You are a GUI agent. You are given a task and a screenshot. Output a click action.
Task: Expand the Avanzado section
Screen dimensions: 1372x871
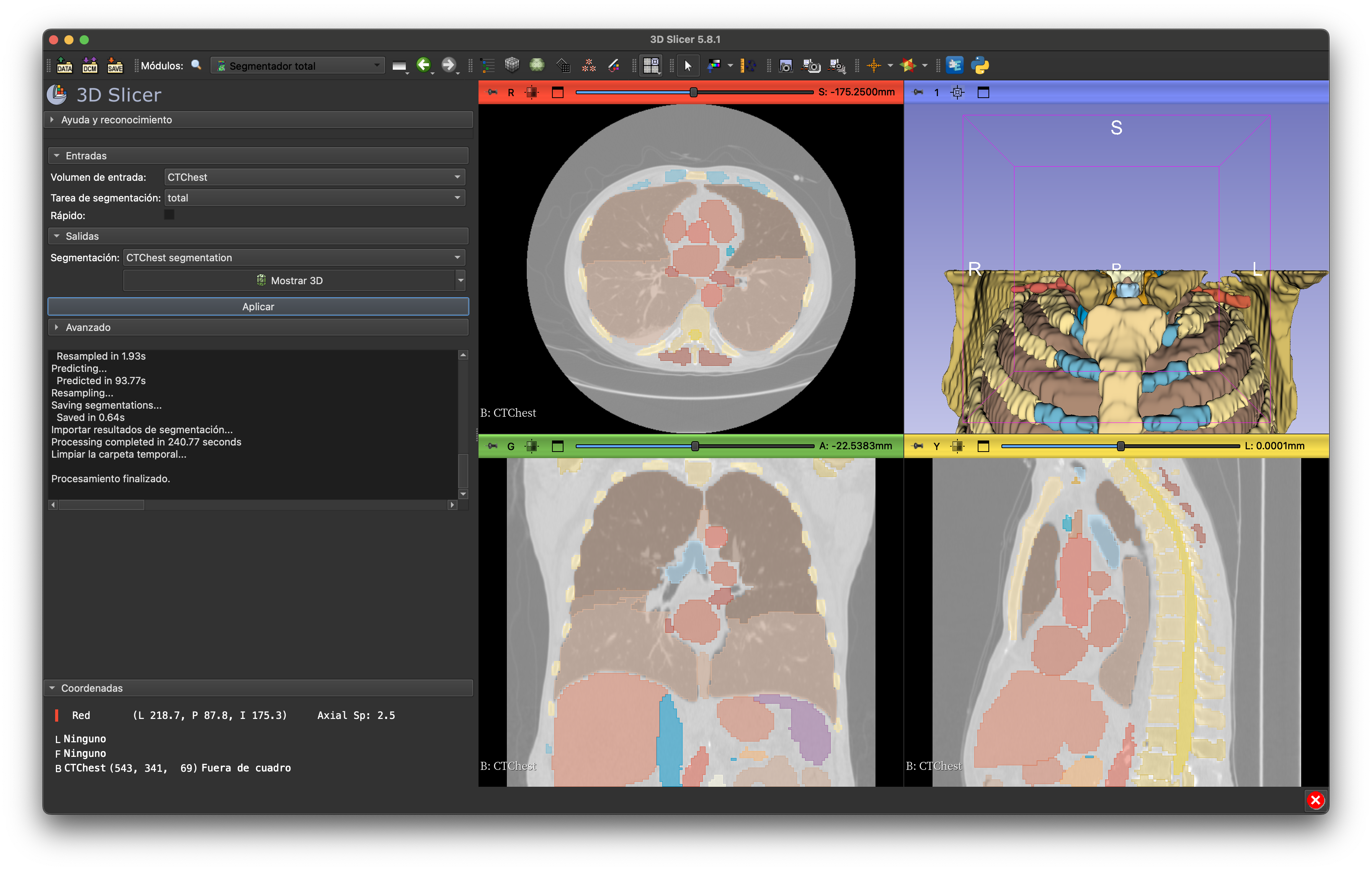[x=88, y=327]
